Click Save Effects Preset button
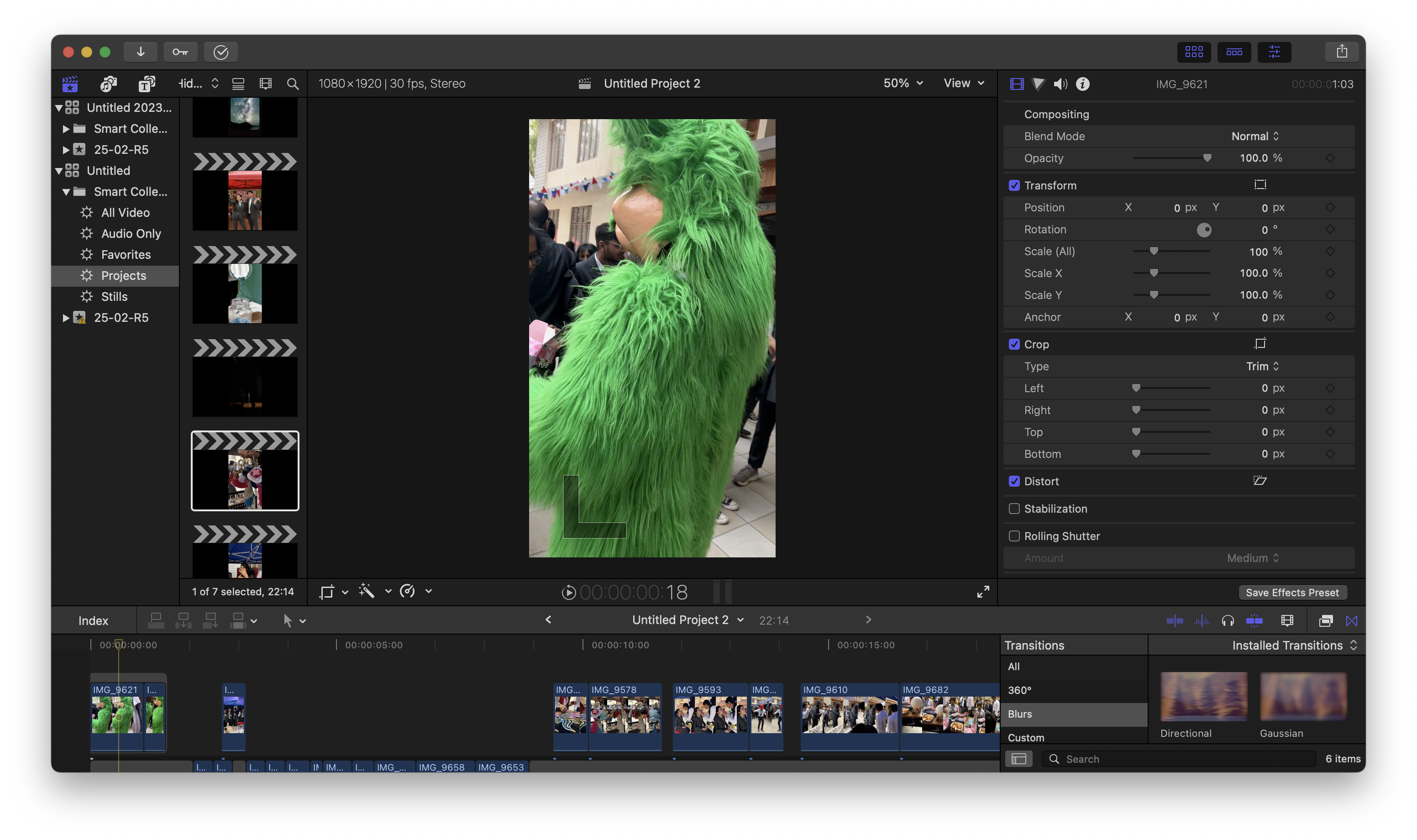The height and width of the screenshot is (840, 1417). pos(1292,592)
